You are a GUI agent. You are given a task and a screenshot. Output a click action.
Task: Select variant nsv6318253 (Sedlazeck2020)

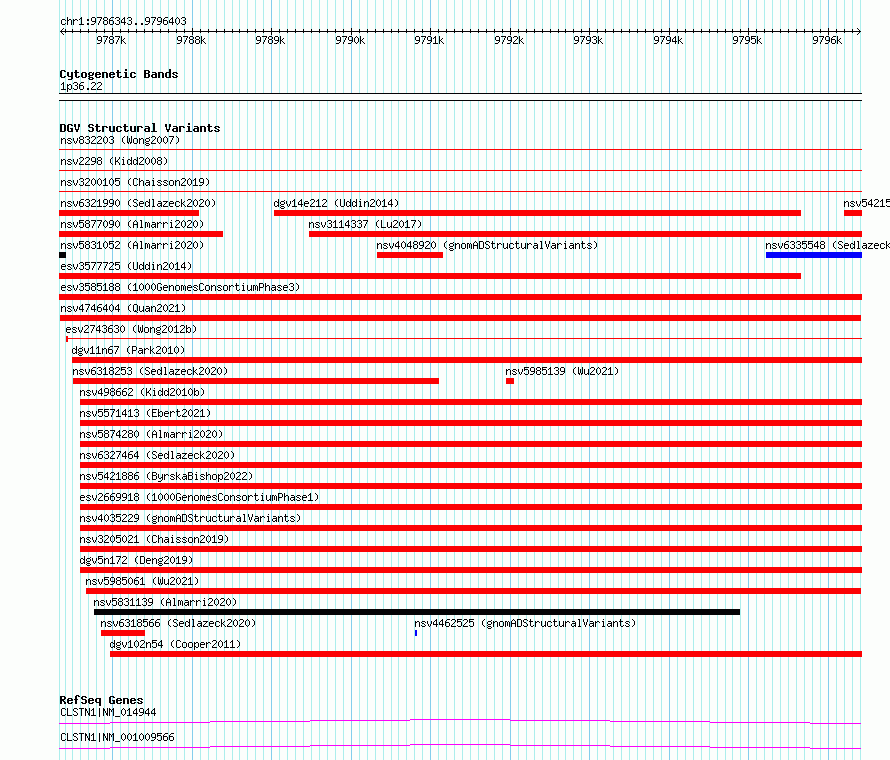tap(150, 371)
